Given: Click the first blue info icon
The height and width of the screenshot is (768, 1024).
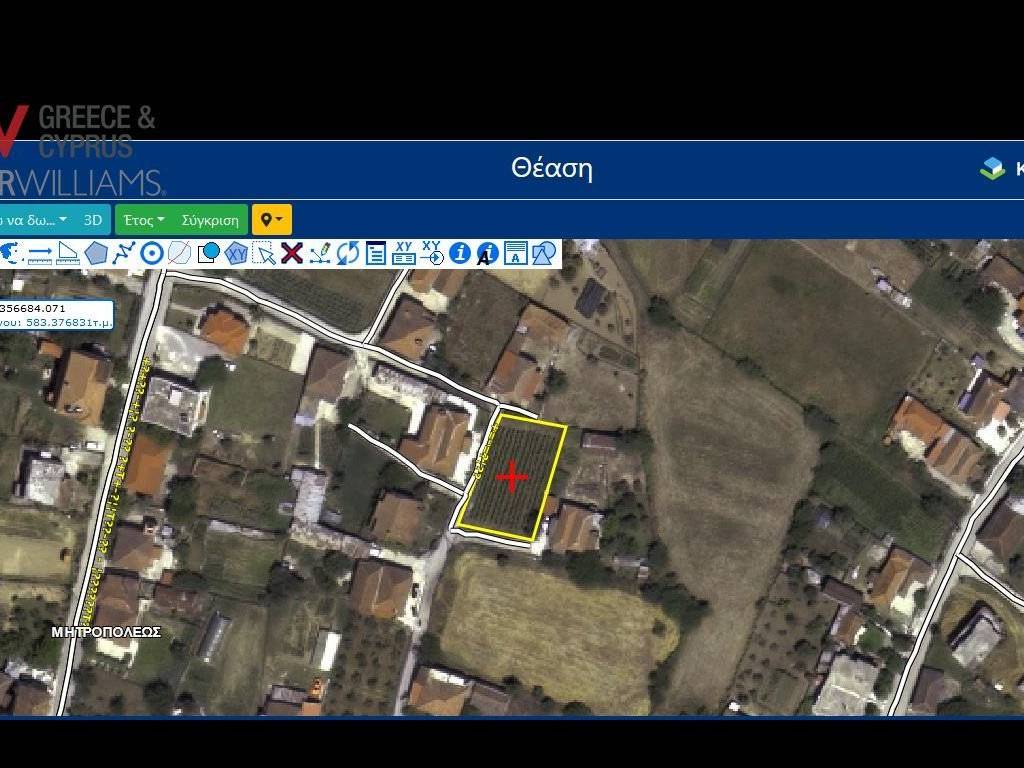Looking at the screenshot, I should pos(459,253).
